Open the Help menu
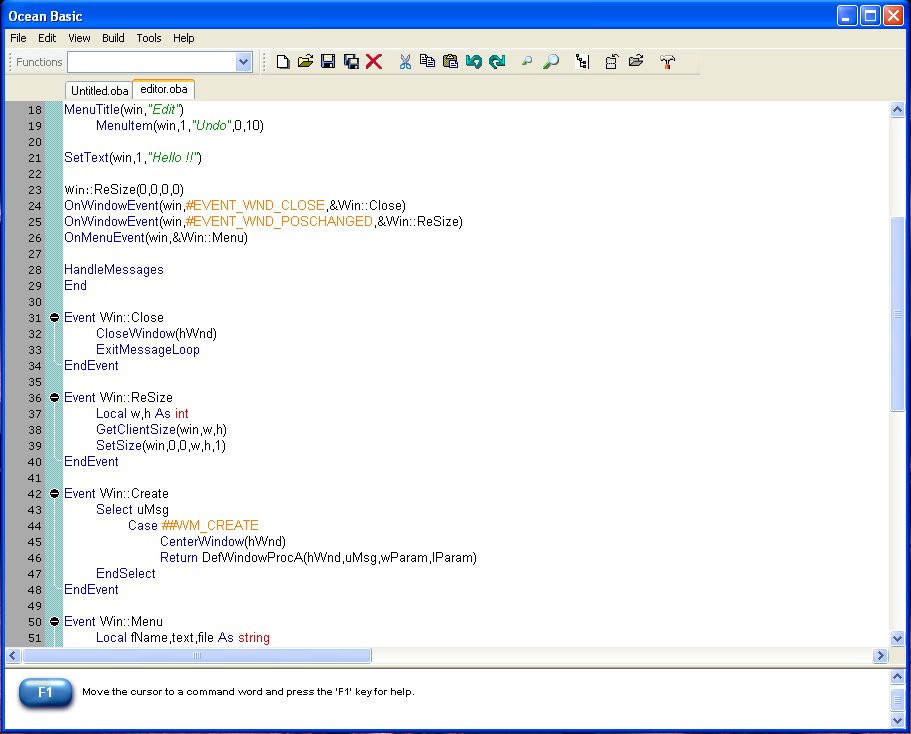The image size is (911, 734). click(184, 38)
